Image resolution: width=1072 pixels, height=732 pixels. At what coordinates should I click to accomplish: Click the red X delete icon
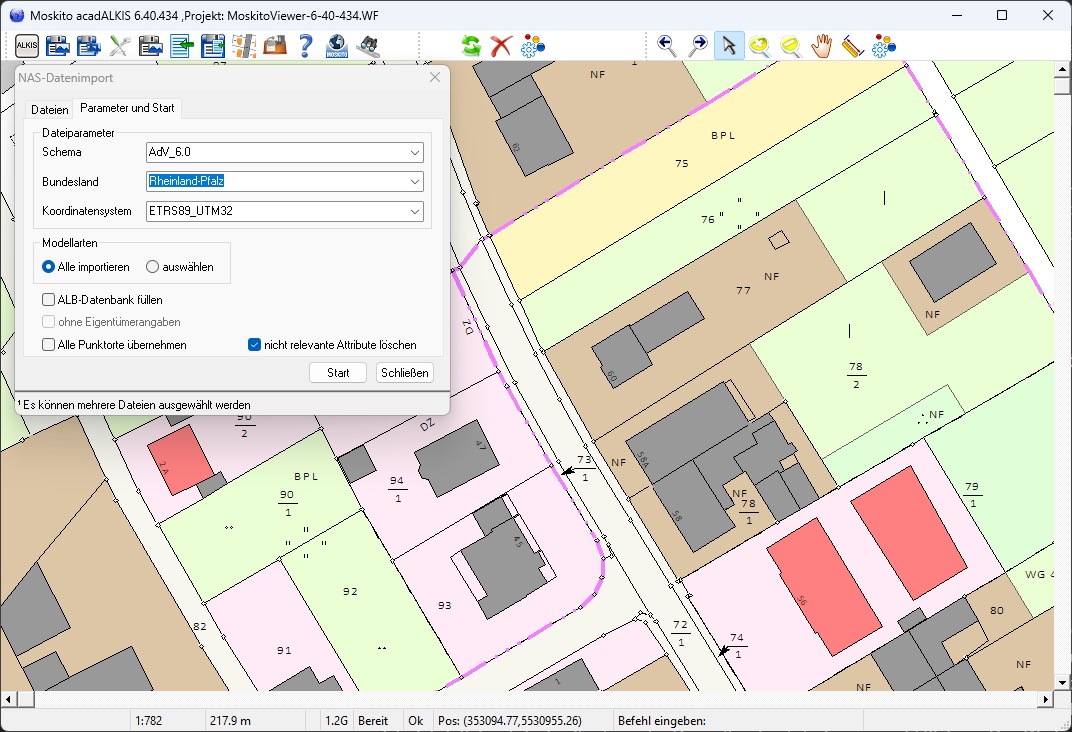[501, 45]
